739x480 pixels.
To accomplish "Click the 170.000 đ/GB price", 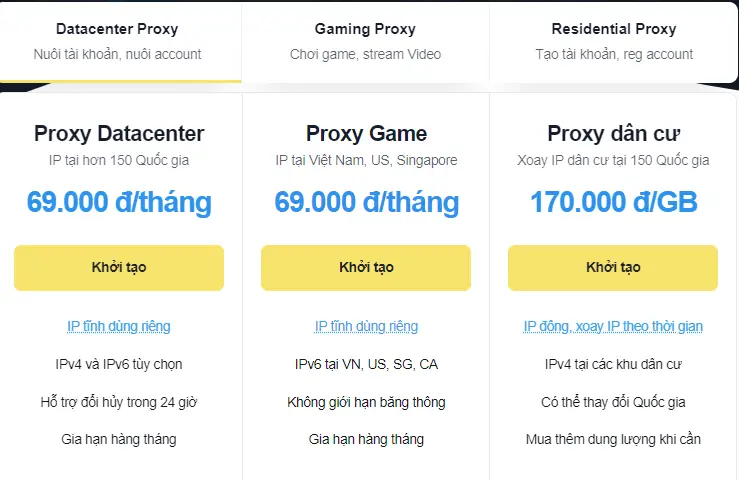I will coord(613,203).
